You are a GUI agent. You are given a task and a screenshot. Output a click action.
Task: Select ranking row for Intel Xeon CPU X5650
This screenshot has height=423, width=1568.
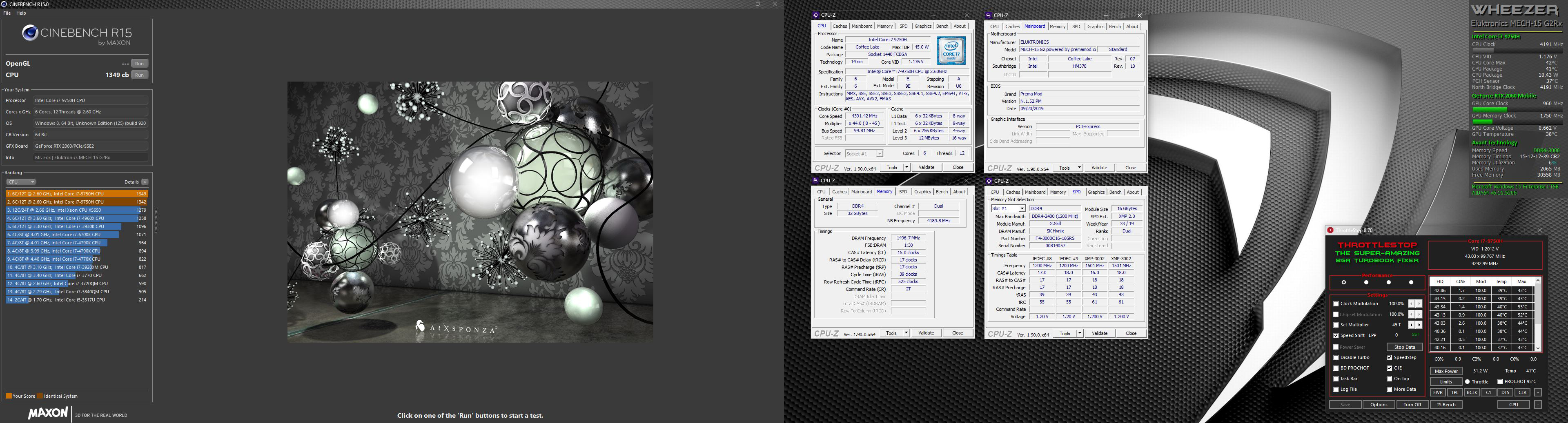pos(77,210)
